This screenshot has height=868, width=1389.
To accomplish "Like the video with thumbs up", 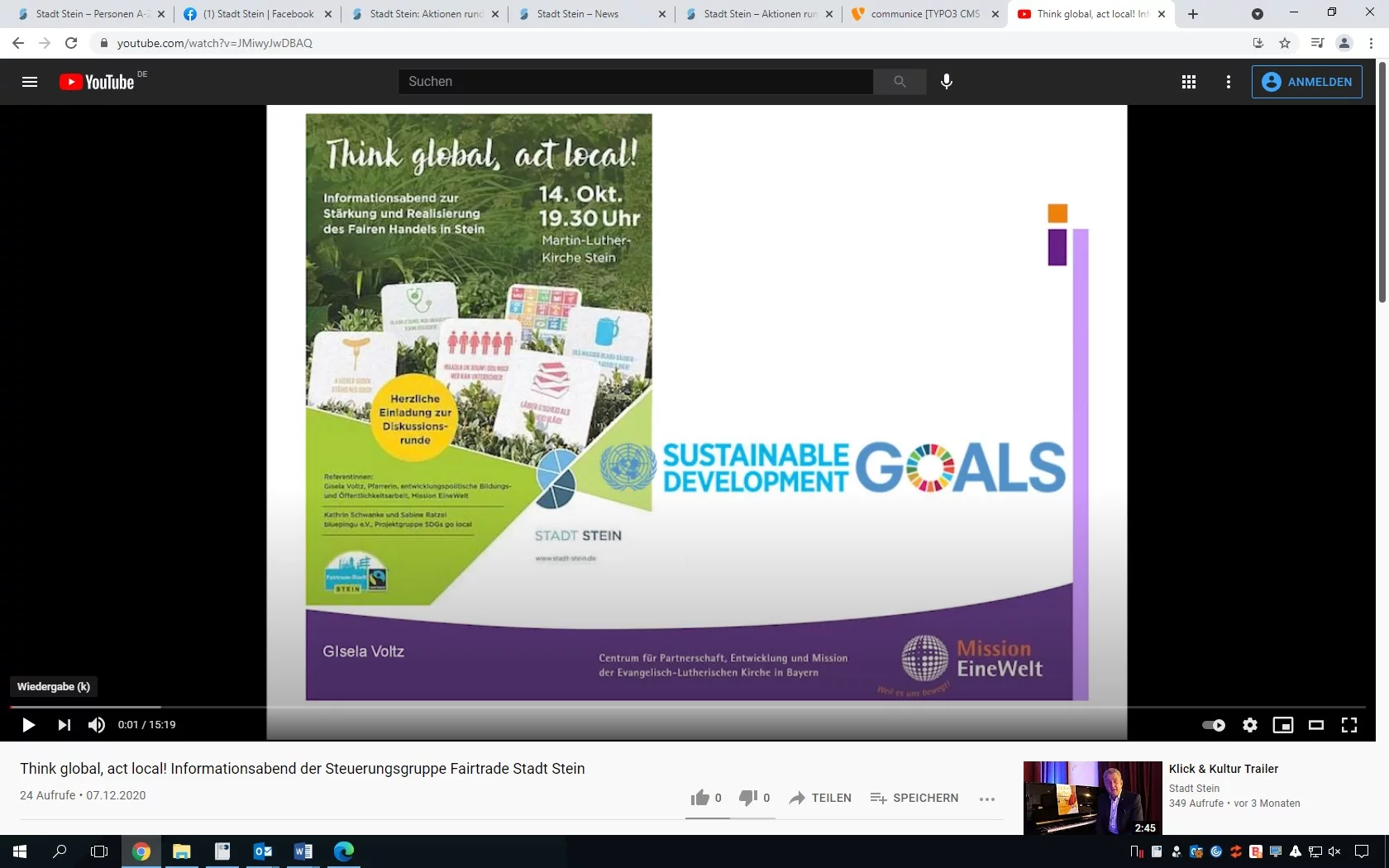I will [706, 798].
